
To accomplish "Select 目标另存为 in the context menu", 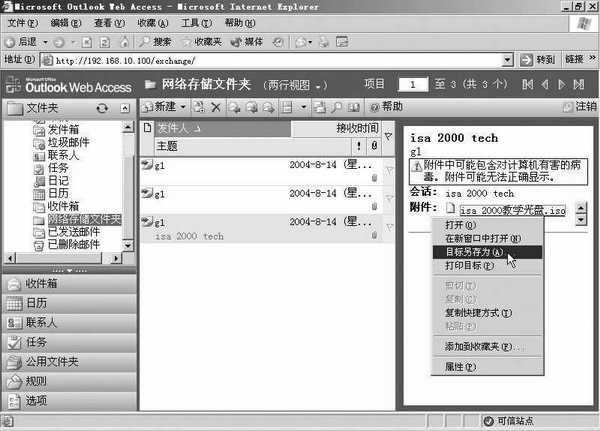I will (x=475, y=252).
